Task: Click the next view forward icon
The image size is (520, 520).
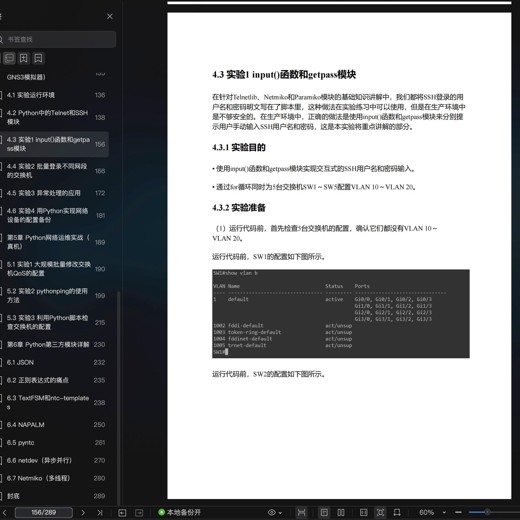Action: pos(139,512)
